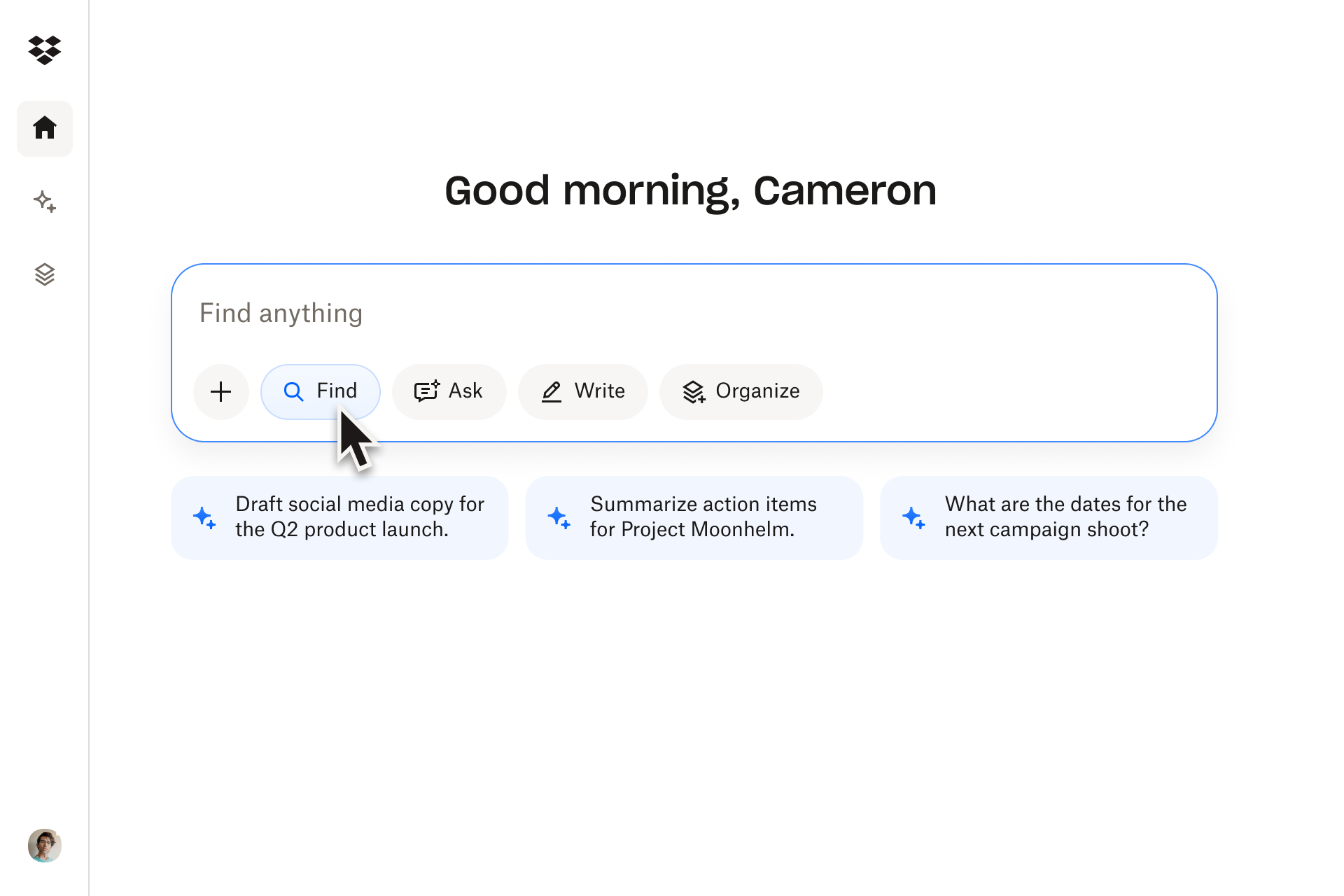Viewport: 1344px width, 896px height.
Task: Click the sparkle icon on the Project Moonhelm card
Action: point(559,517)
